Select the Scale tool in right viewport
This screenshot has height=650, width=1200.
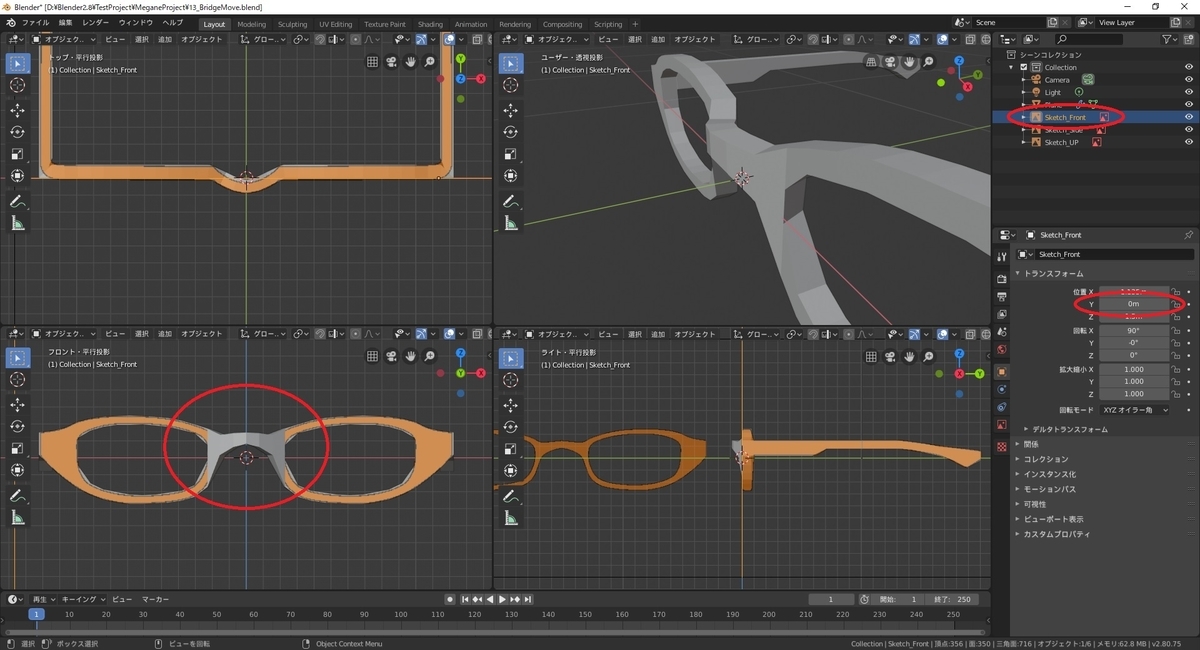510,448
